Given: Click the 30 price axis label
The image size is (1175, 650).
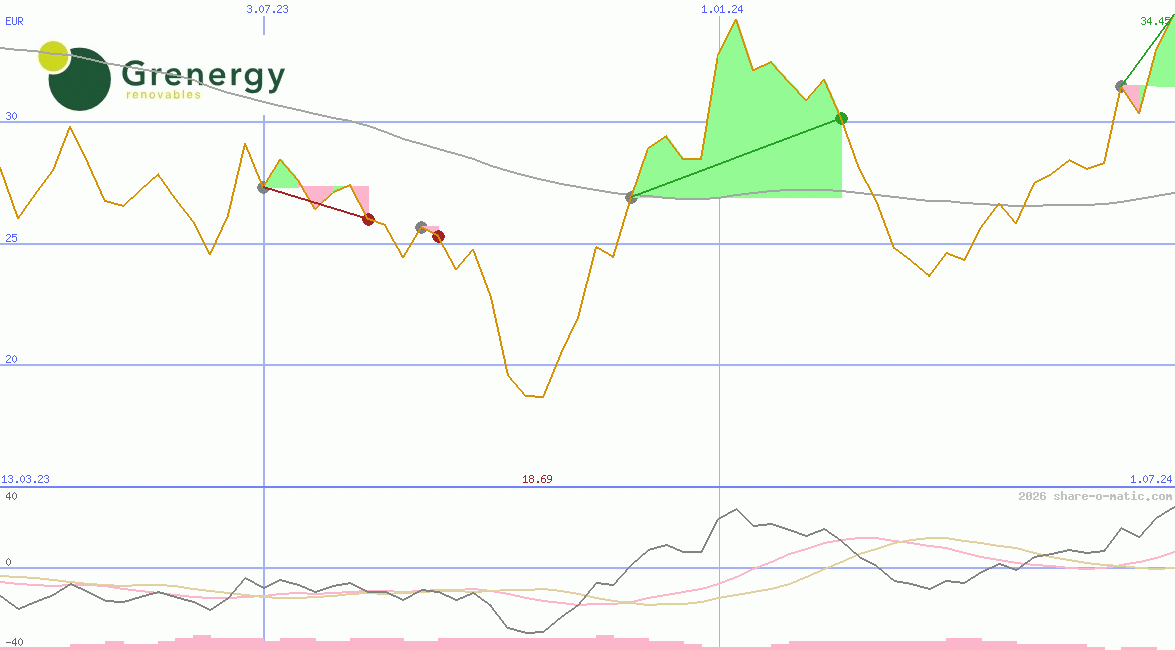Looking at the screenshot, I should [11, 116].
